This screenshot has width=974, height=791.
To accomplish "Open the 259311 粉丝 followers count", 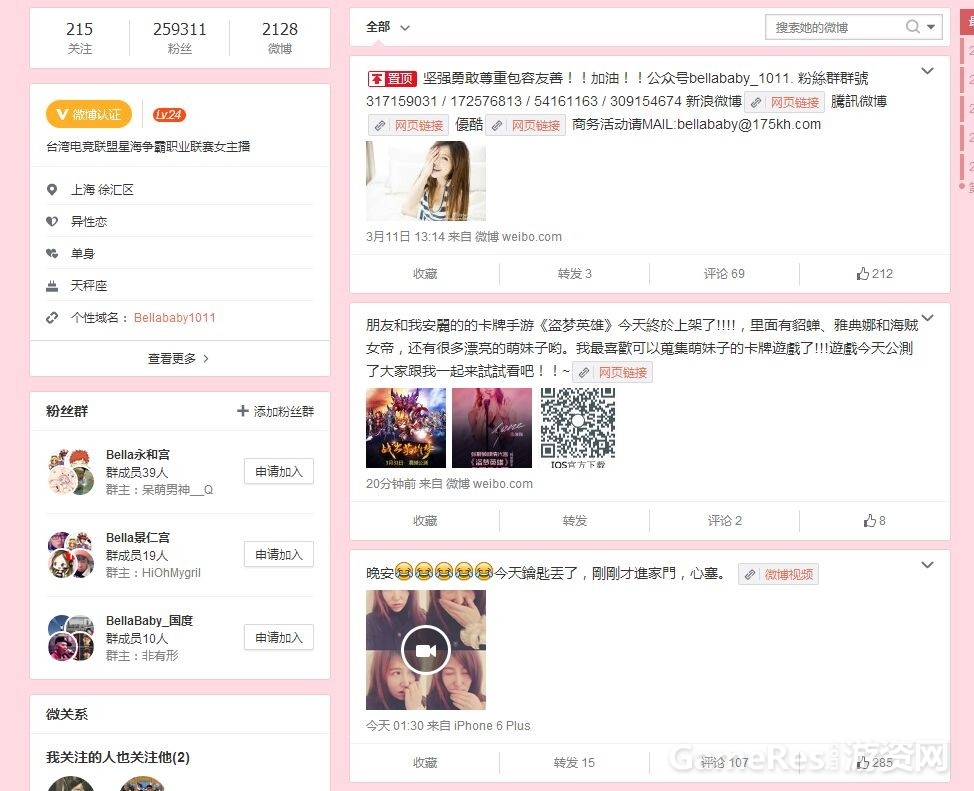I will (x=180, y=37).
